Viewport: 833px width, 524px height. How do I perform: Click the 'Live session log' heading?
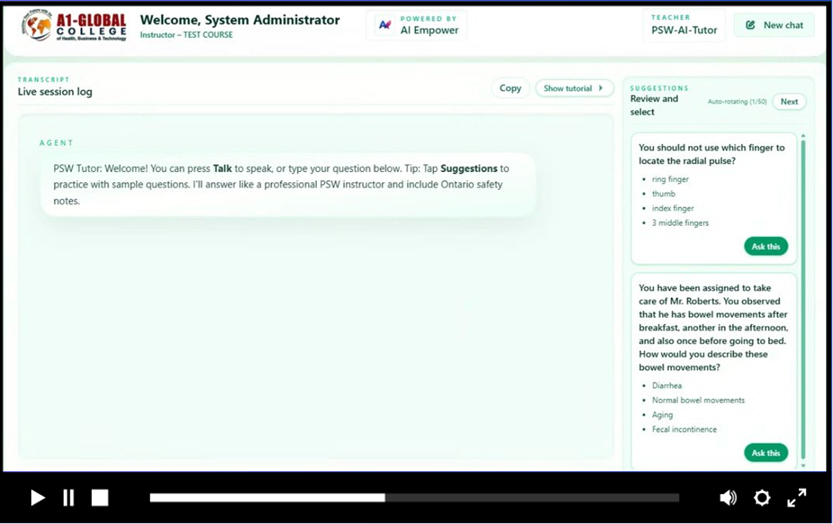point(55,91)
